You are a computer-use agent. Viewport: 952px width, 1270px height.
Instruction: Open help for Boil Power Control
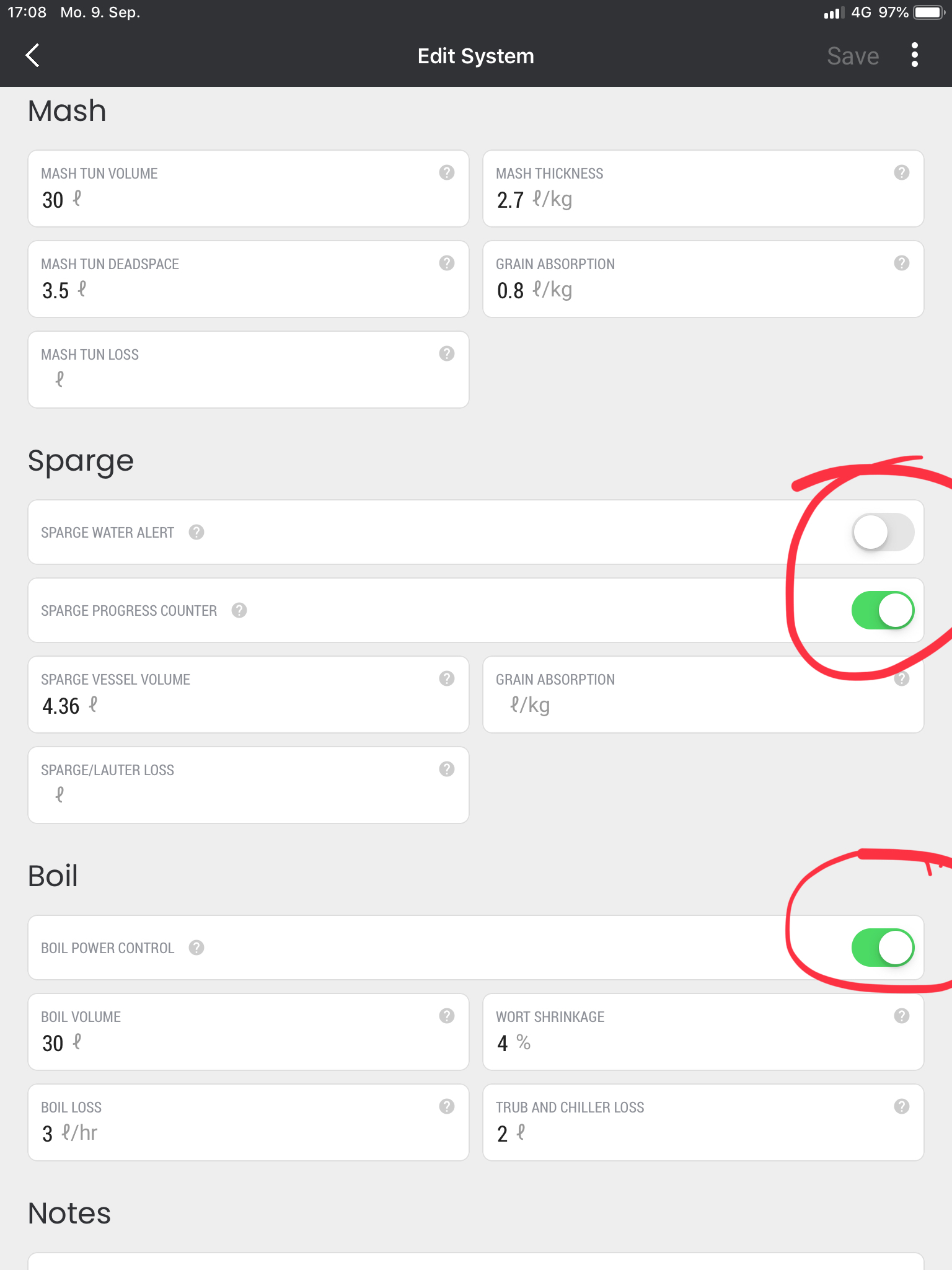point(196,948)
